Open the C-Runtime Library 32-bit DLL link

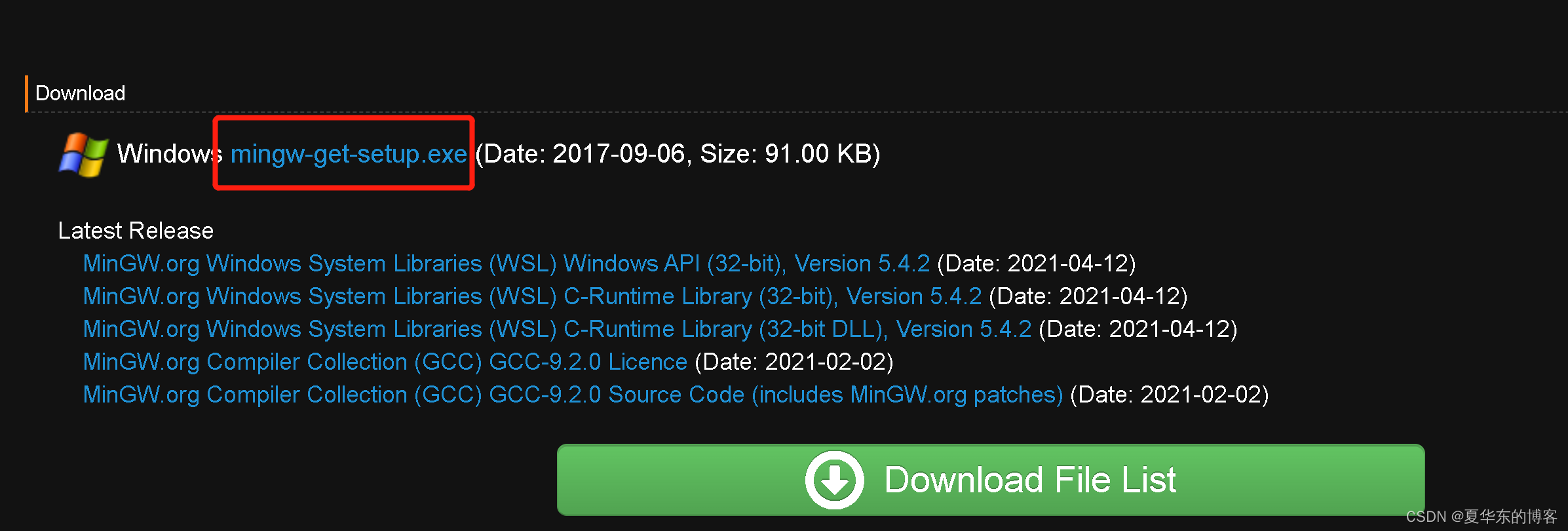click(557, 328)
